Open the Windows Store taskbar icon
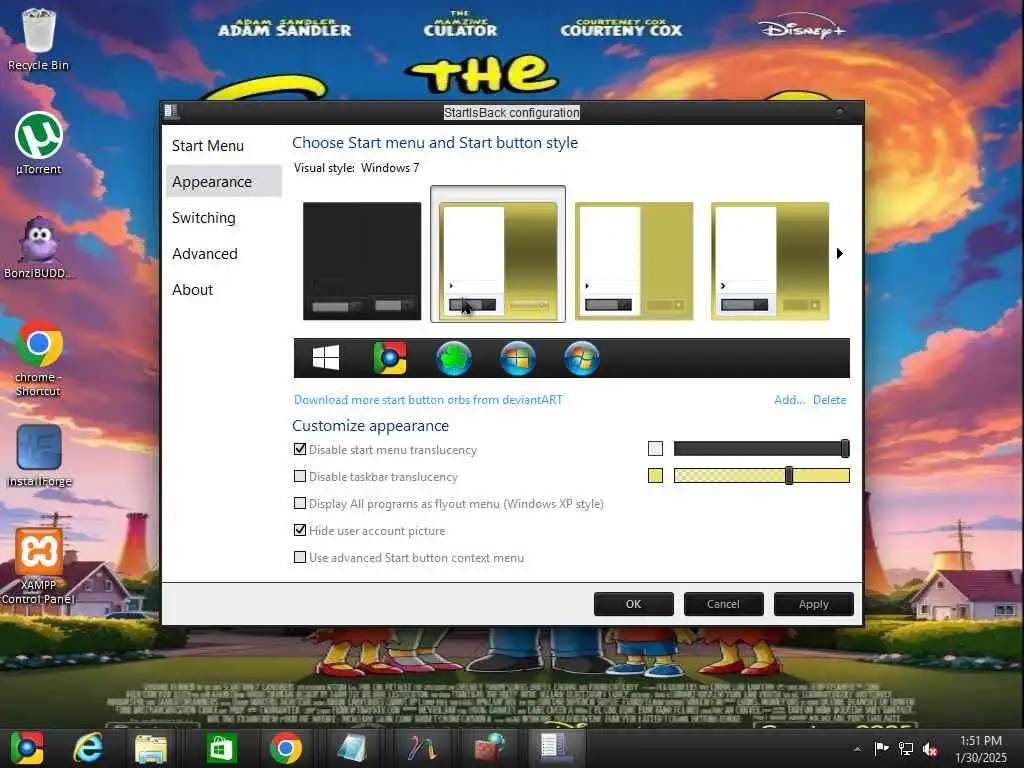1024x768 pixels. tap(221, 748)
